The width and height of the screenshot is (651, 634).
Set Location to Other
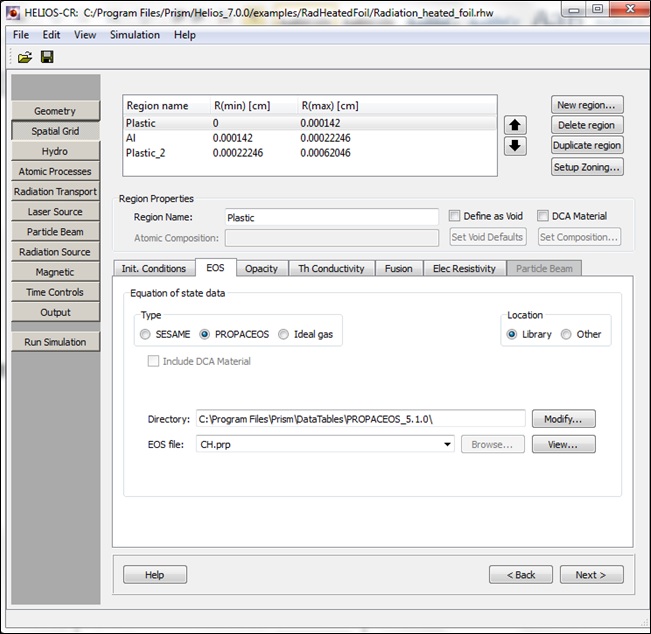(567, 334)
